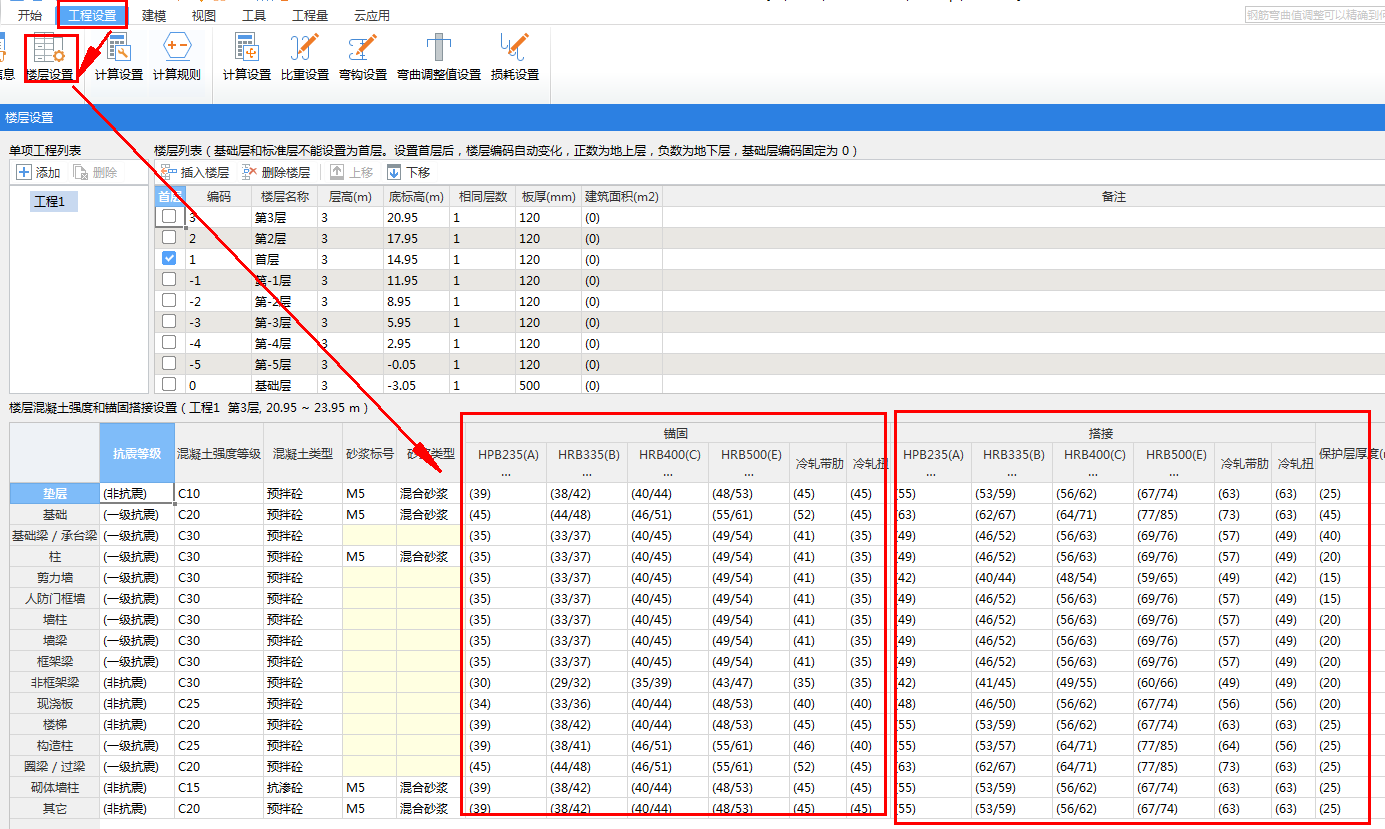
Task: Open the 比重设置 weight settings icon
Action: (304, 57)
